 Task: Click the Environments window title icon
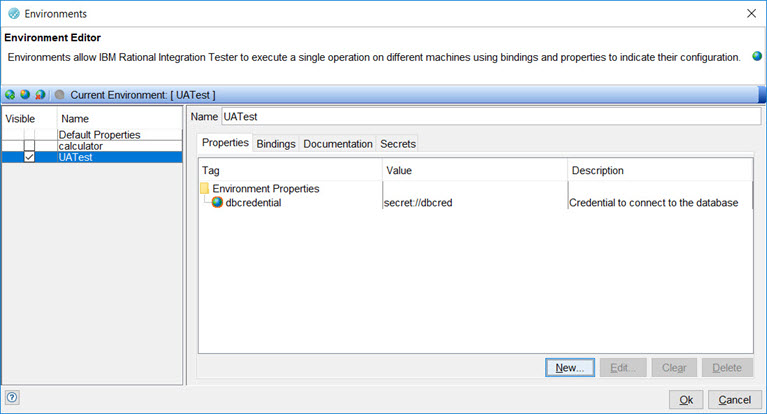[14, 14]
